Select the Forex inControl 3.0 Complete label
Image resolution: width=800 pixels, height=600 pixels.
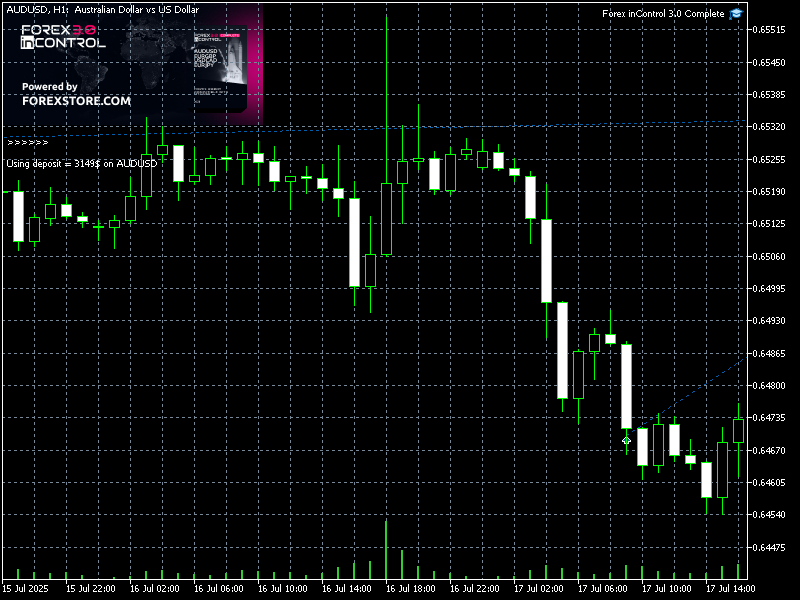(663, 14)
